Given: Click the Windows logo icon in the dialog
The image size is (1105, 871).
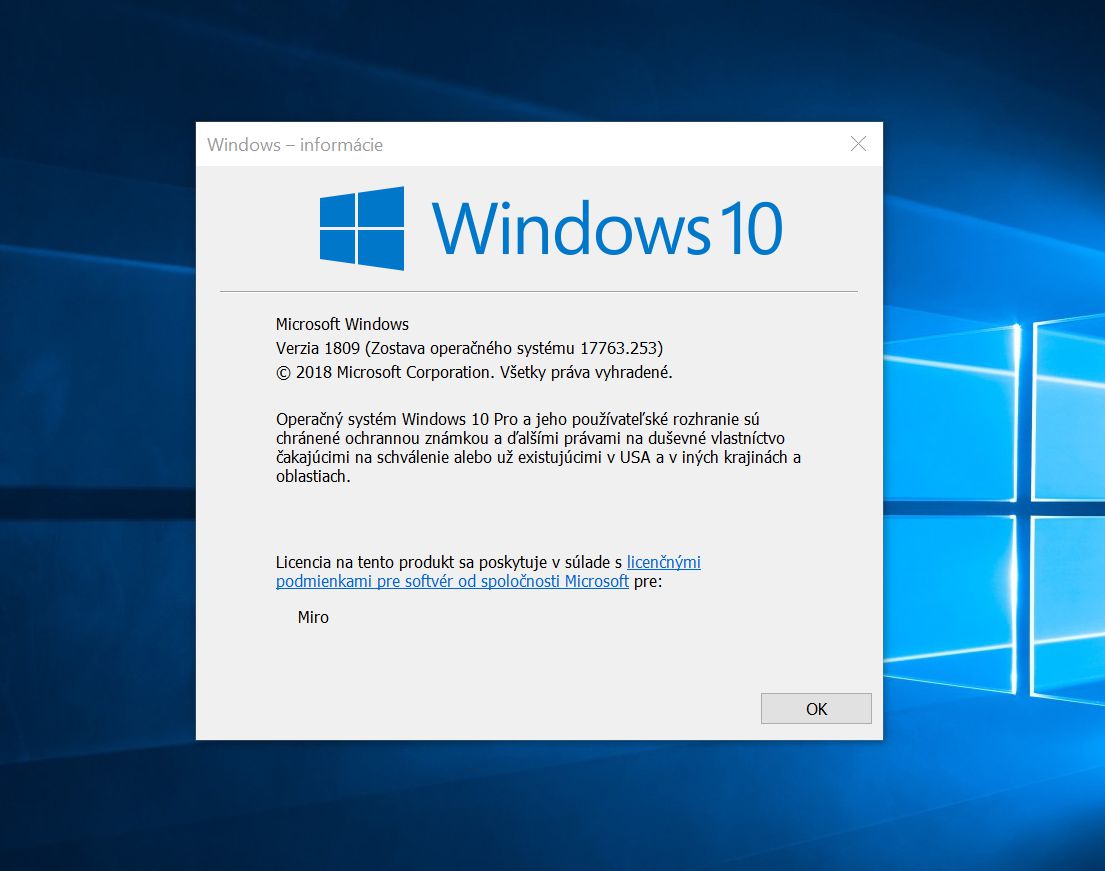Looking at the screenshot, I should pyautogui.click(x=362, y=228).
